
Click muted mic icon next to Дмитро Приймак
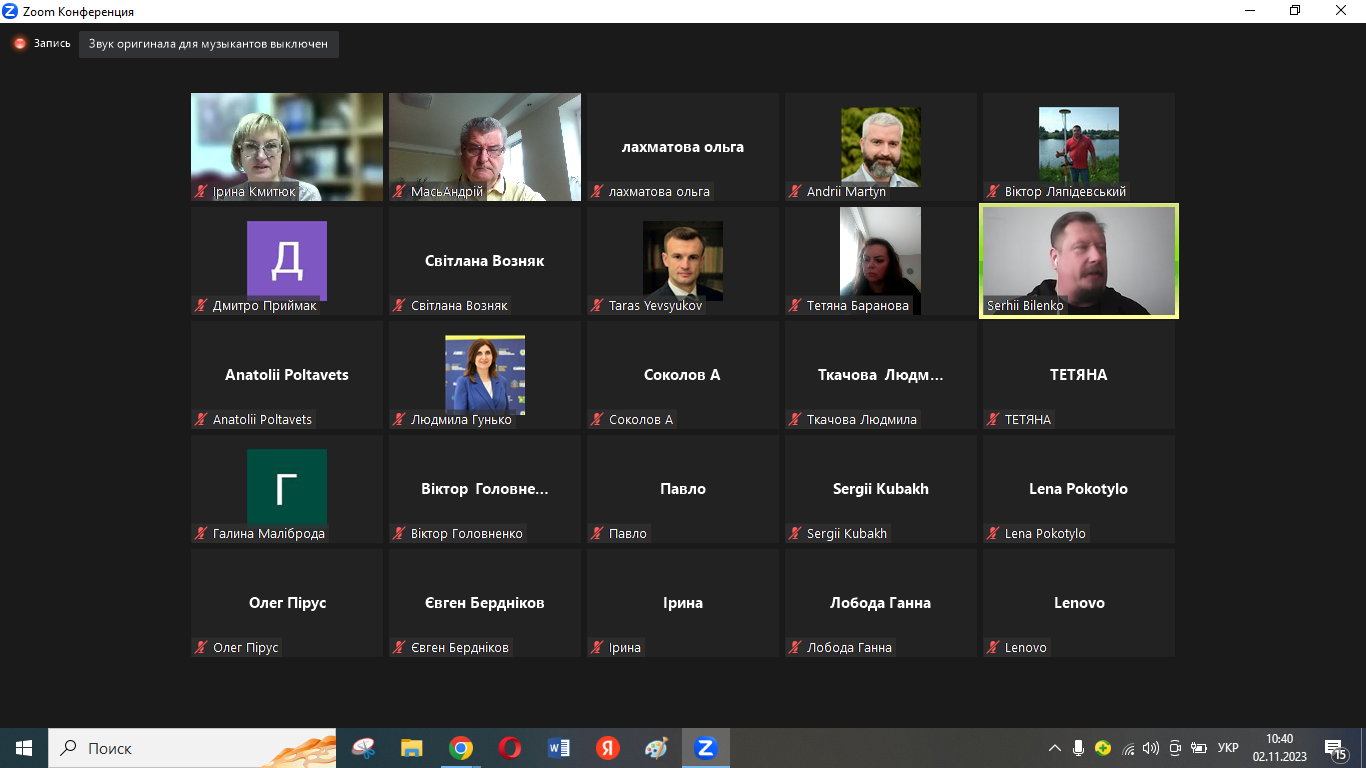tap(201, 306)
